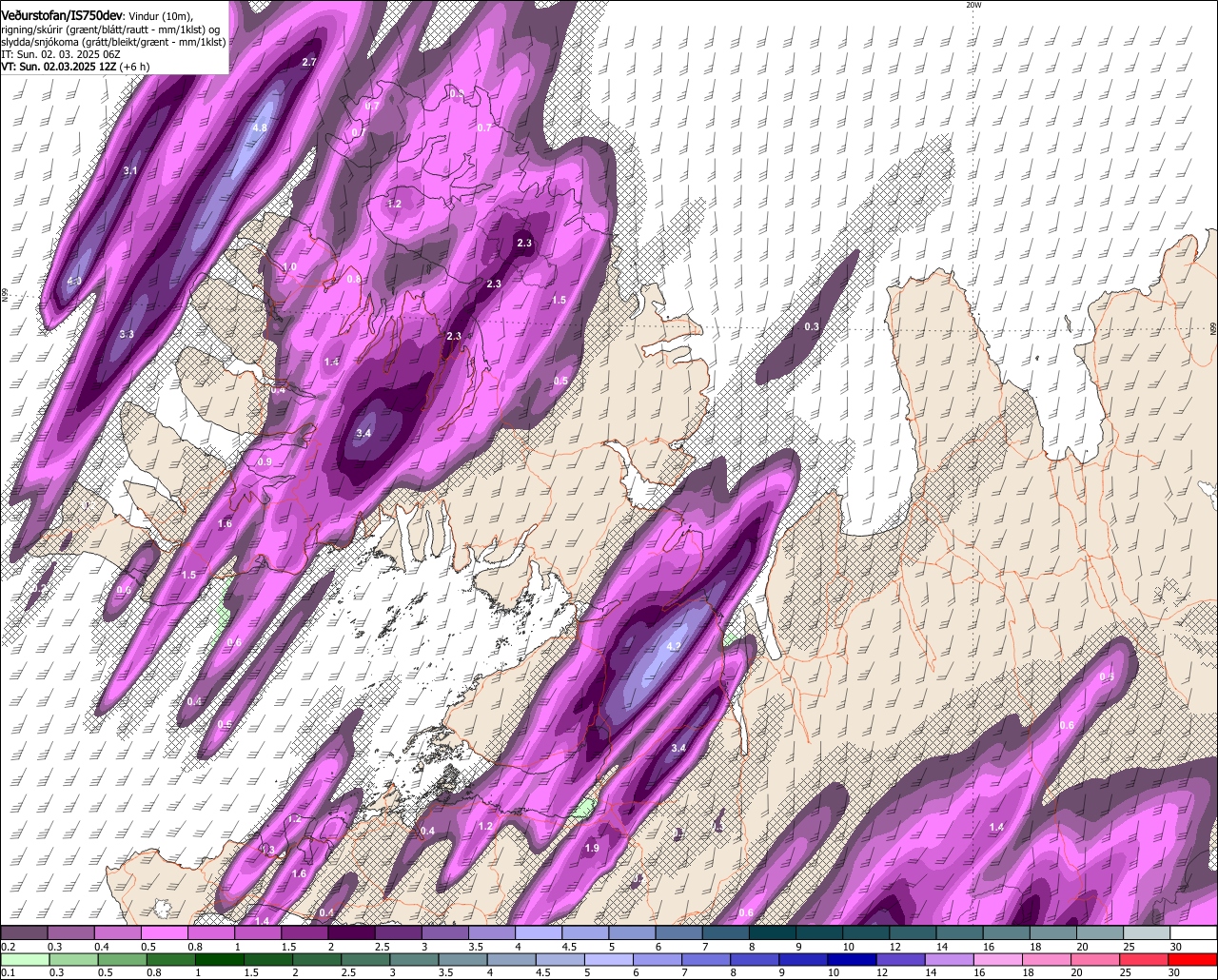Screen dimensions: 1218x980
Task: Click rain legend swatch between 25 and 30
Action: pyautogui.click(x=1144, y=960)
